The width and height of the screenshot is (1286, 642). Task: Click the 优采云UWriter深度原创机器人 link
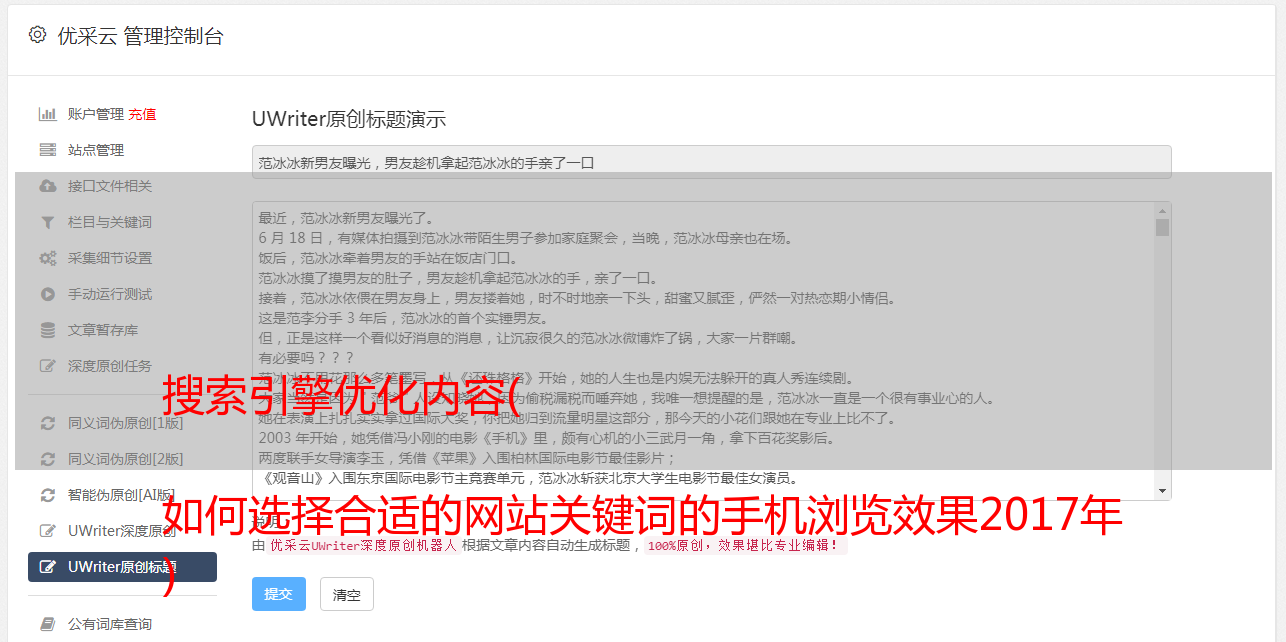coord(363,546)
